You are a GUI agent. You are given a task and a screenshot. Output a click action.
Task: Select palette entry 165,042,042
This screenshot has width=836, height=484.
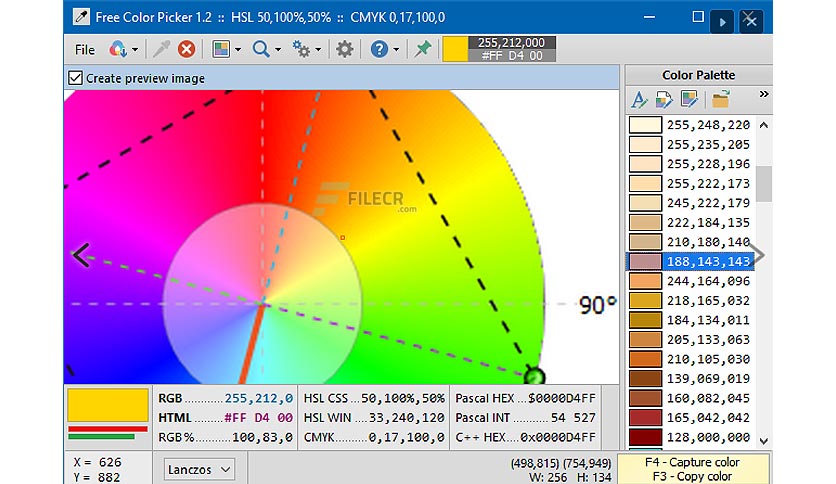690,417
